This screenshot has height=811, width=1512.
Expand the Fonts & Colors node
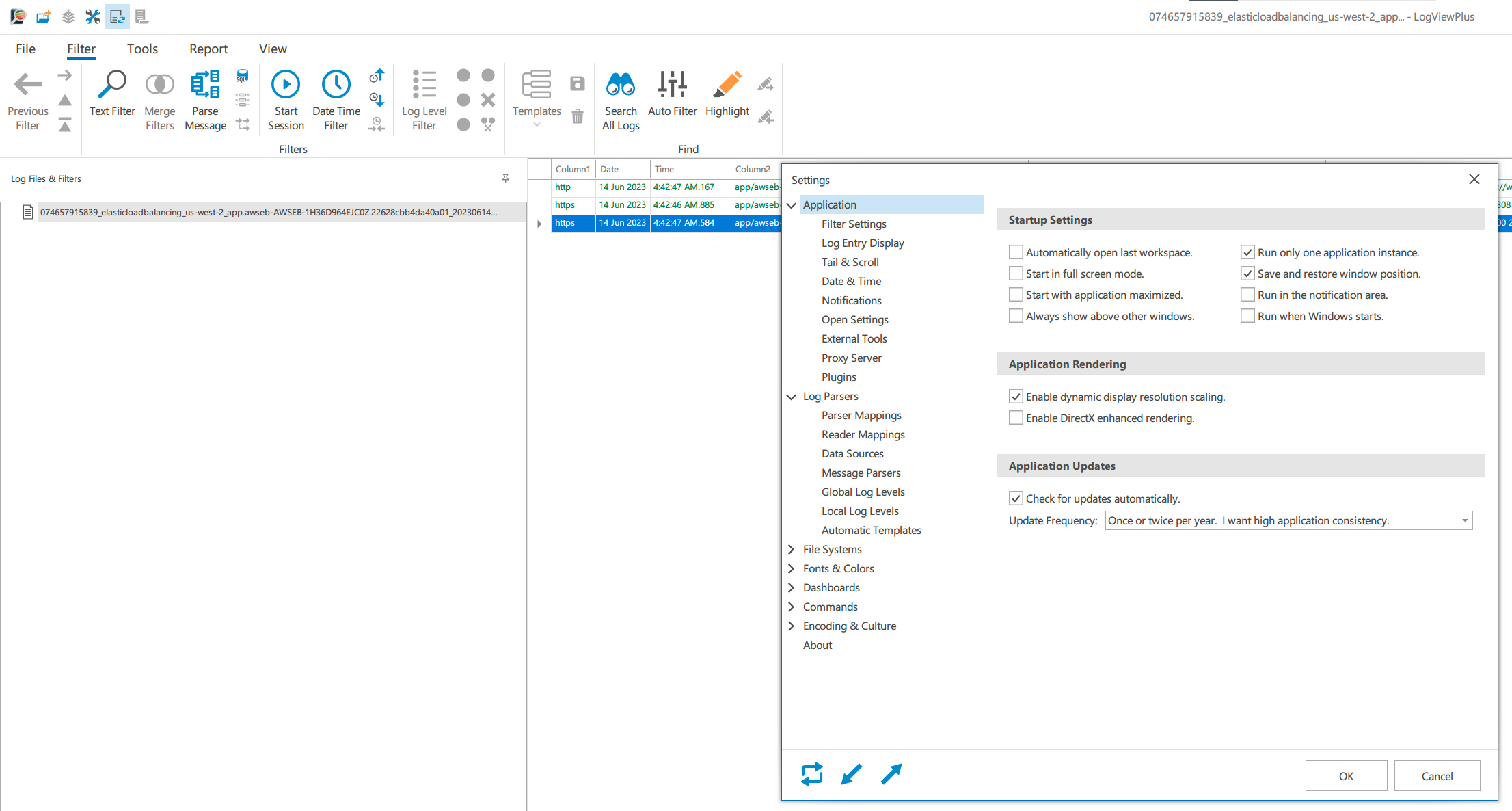click(x=792, y=568)
